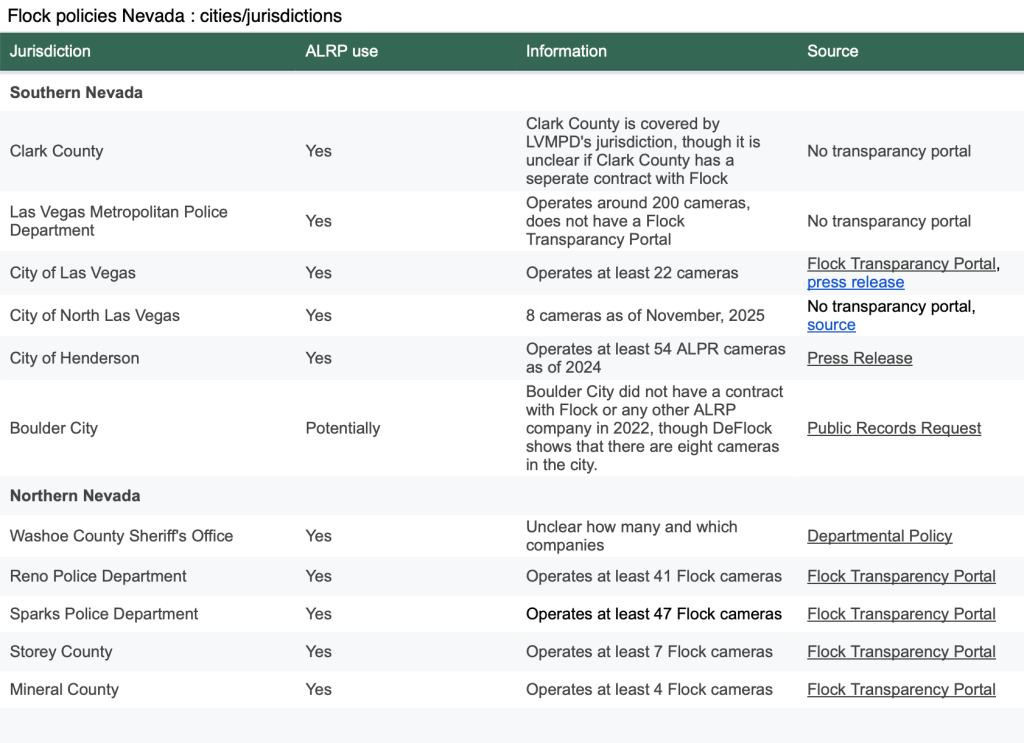Click the Information column header

(x=566, y=52)
